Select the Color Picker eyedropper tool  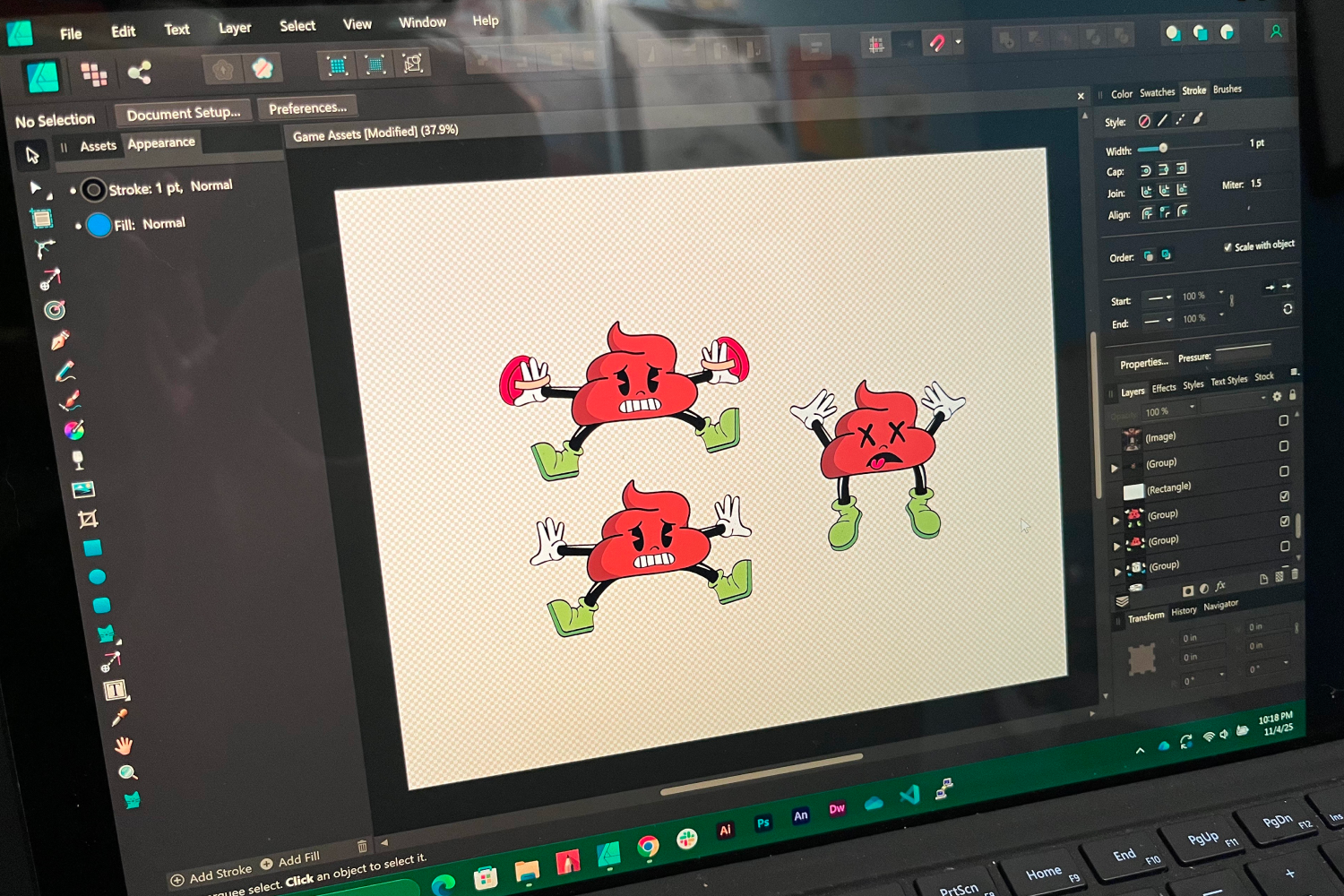point(119,718)
